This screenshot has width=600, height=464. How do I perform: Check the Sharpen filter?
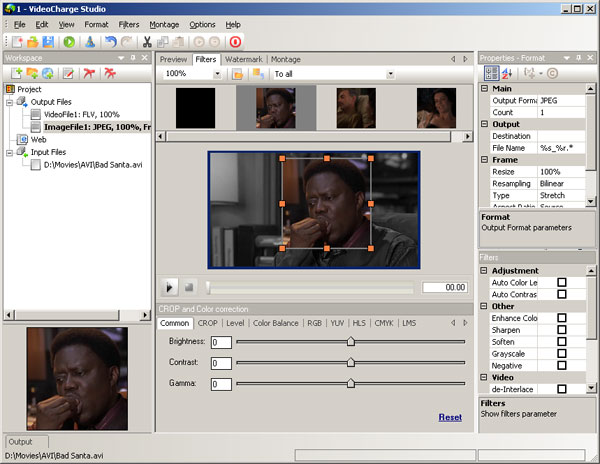[562, 330]
